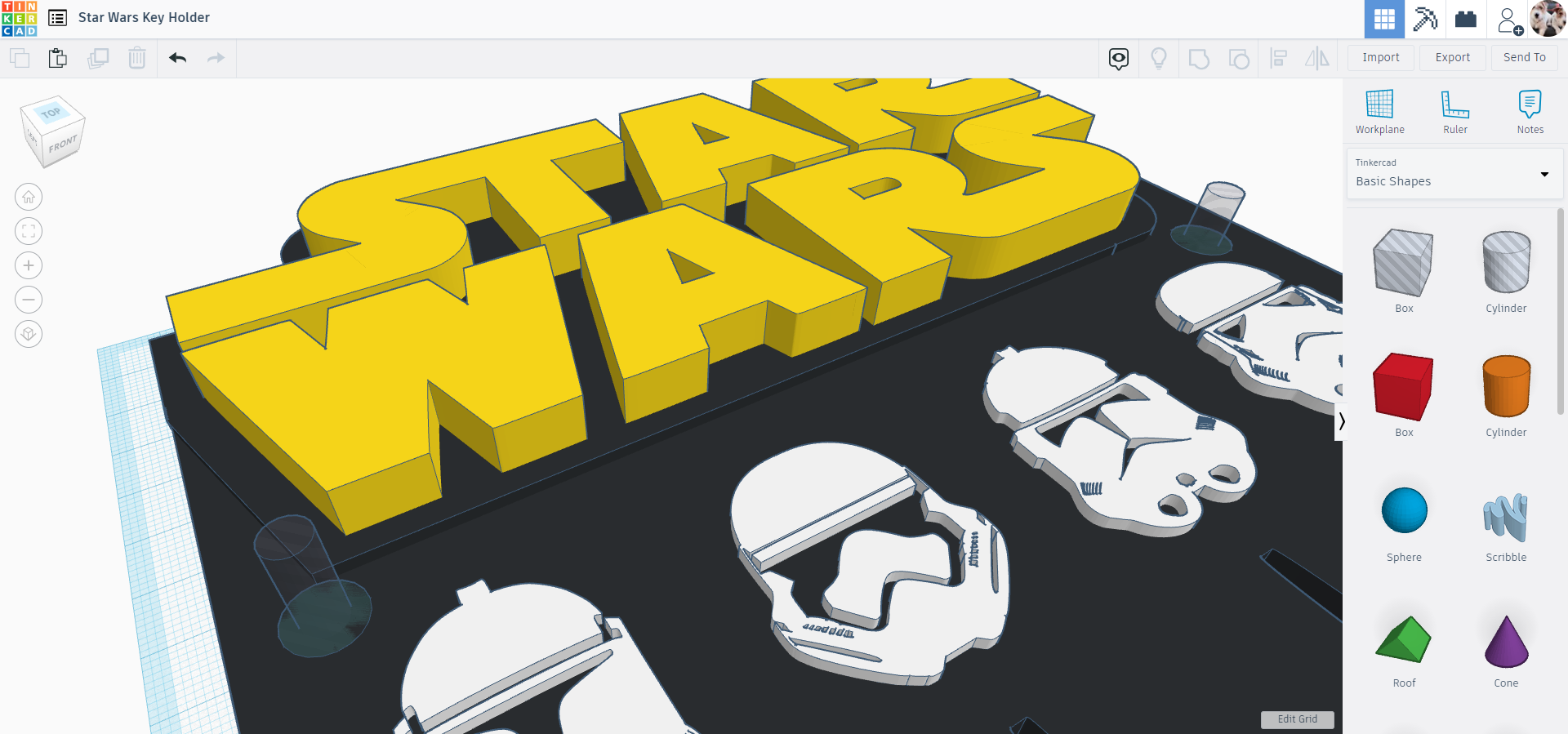Switch to Bricks mode
The height and width of the screenshot is (734, 1568).
(1466, 19)
